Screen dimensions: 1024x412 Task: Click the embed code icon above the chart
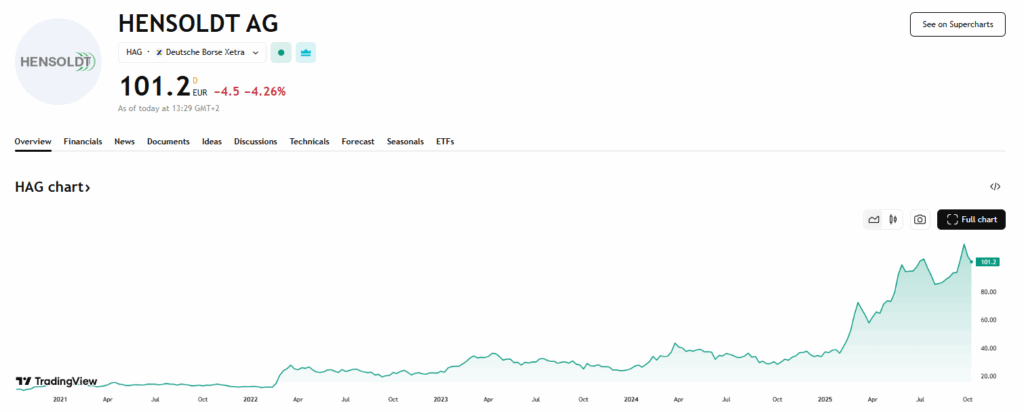995,187
